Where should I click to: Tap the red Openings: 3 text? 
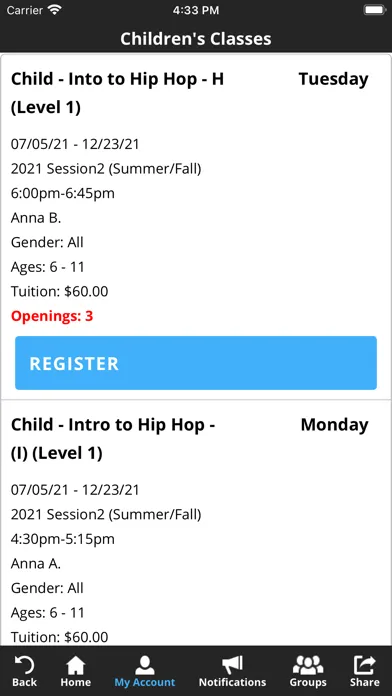(x=52, y=316)
